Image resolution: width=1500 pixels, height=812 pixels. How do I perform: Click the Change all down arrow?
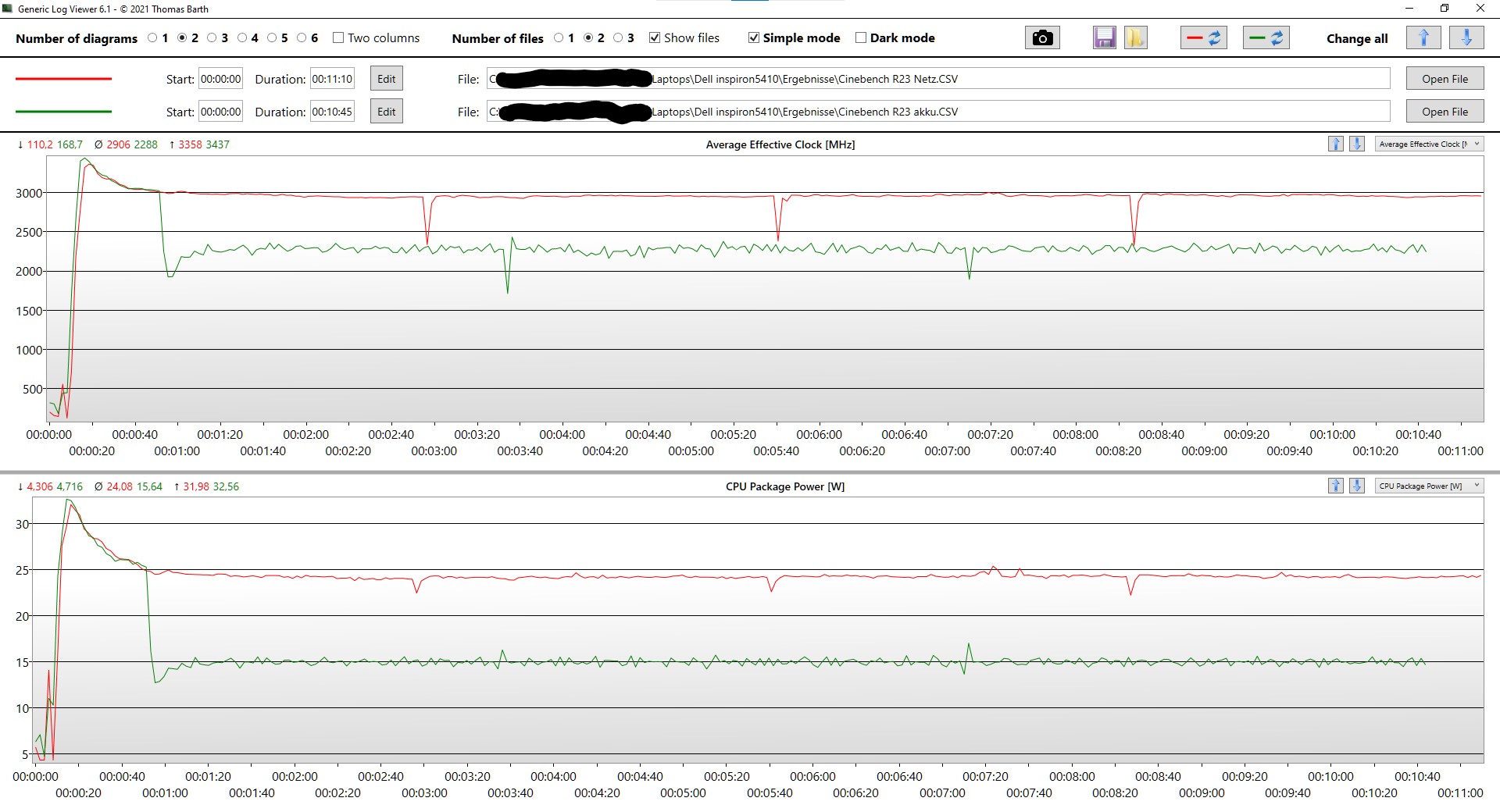coord(1466,38)
